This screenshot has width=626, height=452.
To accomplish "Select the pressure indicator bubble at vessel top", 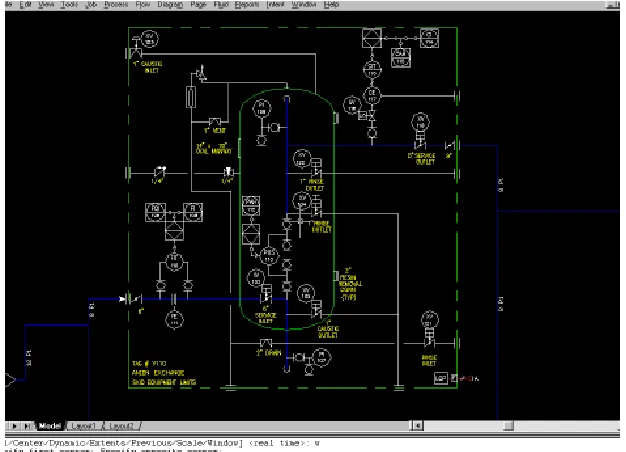I will coord(261,108).
